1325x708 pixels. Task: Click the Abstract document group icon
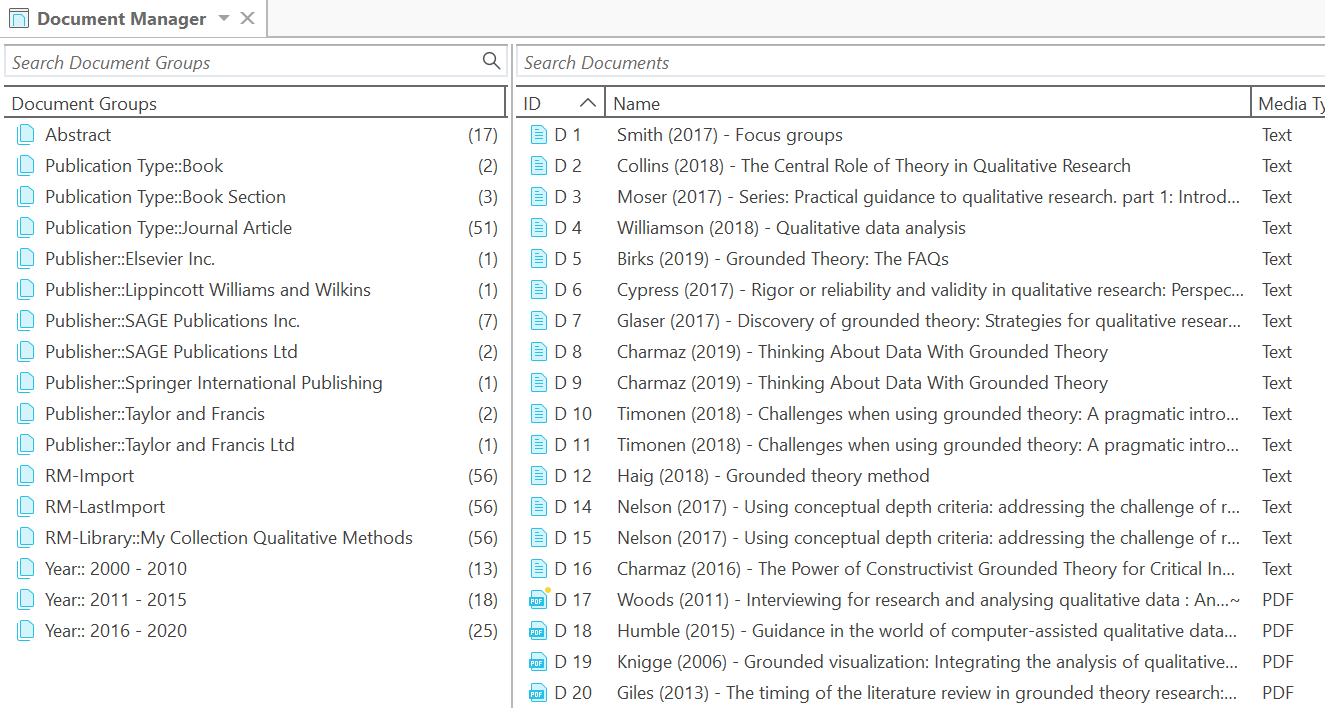(26, 135)
